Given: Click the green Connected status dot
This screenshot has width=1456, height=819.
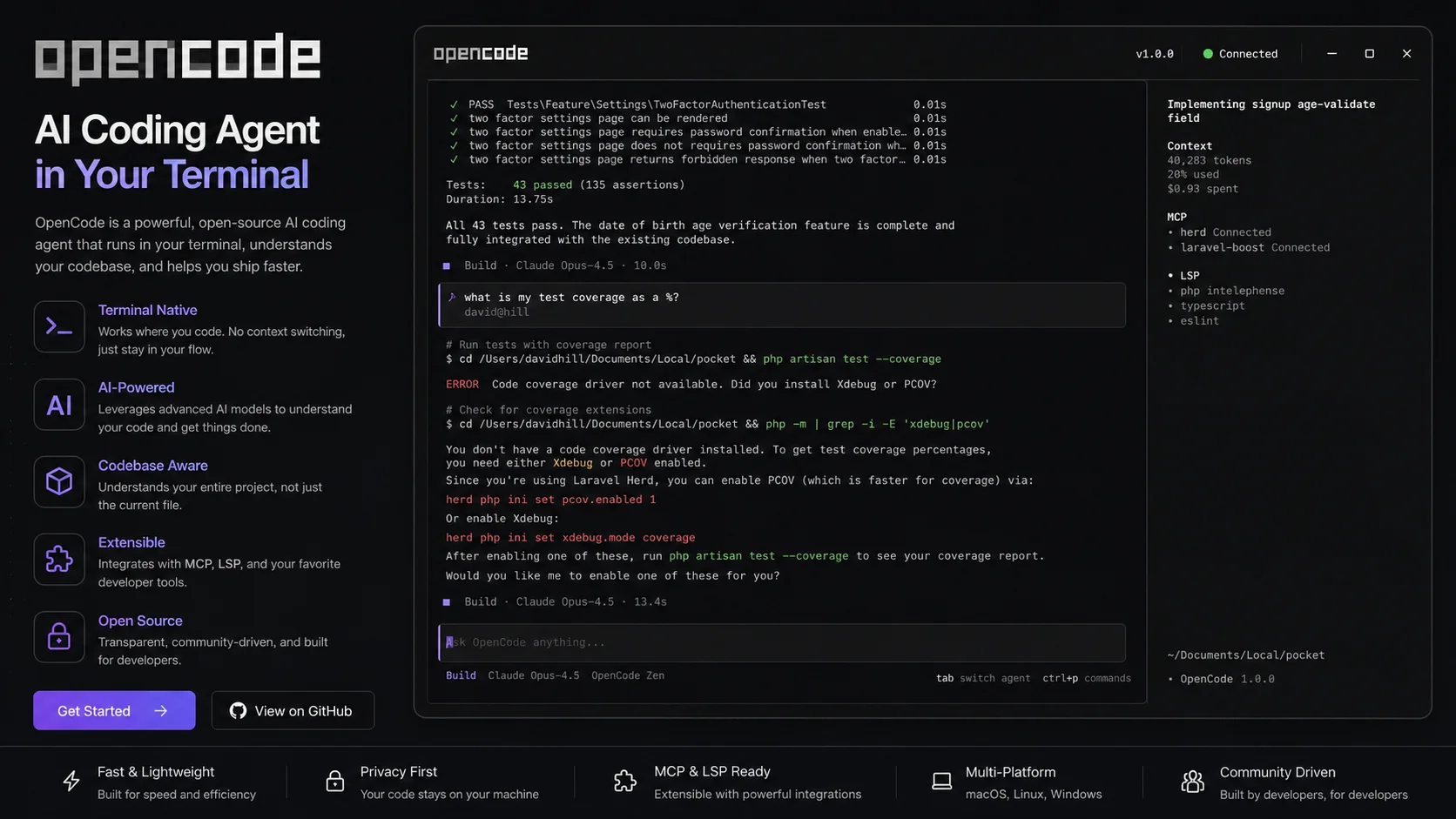Looking at the screenshot, I should click(1208, 54).
